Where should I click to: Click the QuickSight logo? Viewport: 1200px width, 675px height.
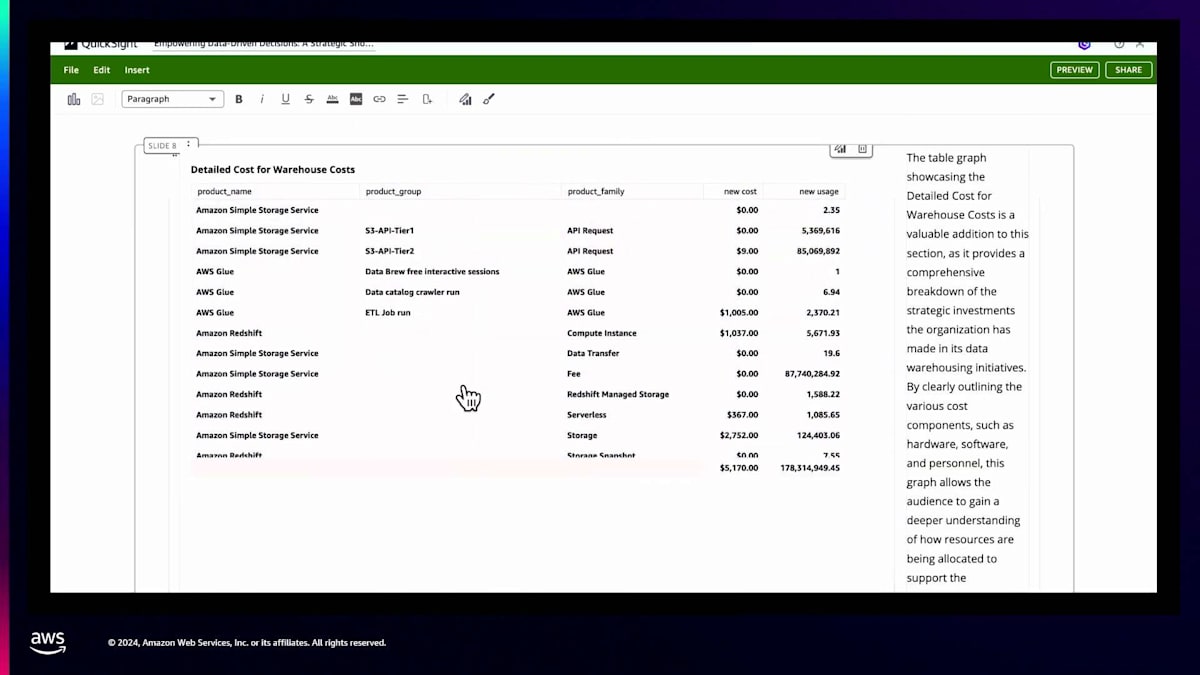click(x=100, y=45)
